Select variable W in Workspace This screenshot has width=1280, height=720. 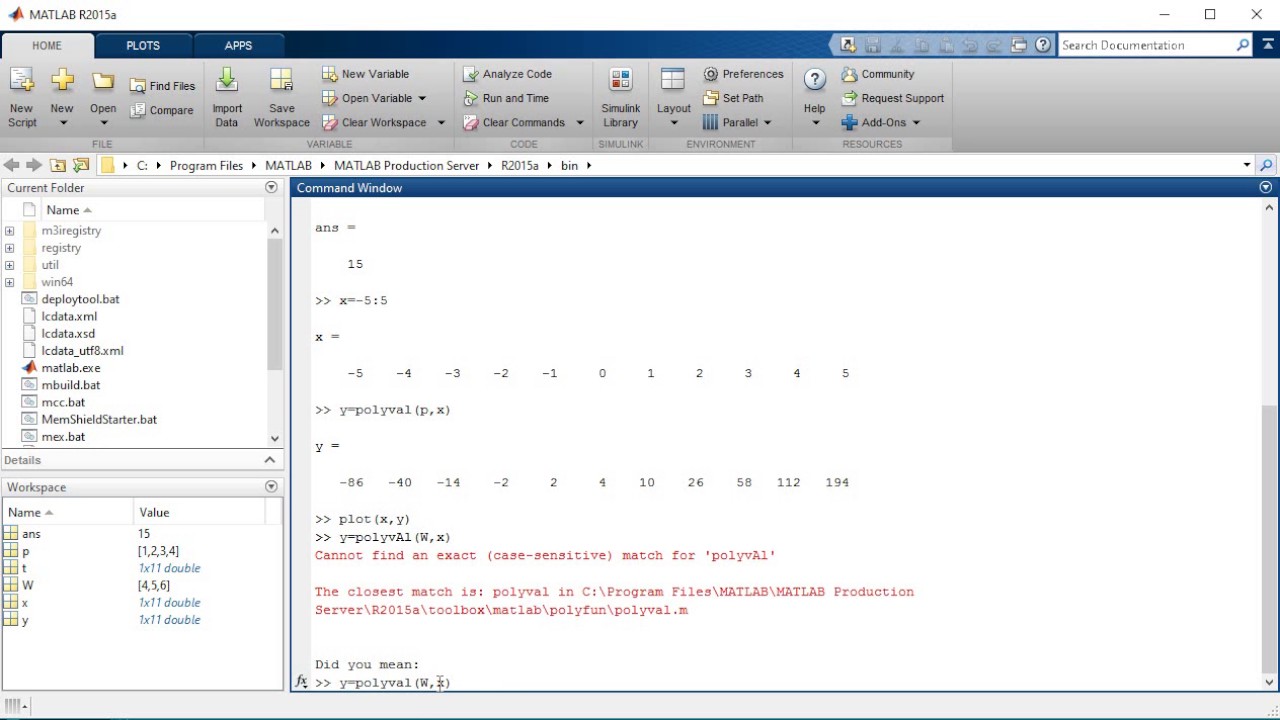tap(28, 585)
